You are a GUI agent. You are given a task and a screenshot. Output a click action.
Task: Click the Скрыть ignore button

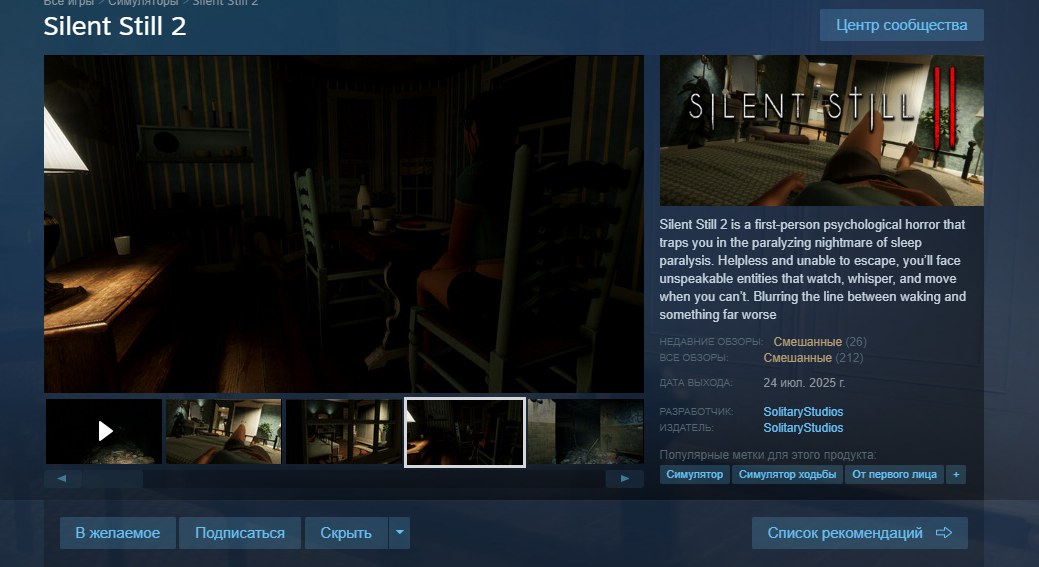click(346, 533)
